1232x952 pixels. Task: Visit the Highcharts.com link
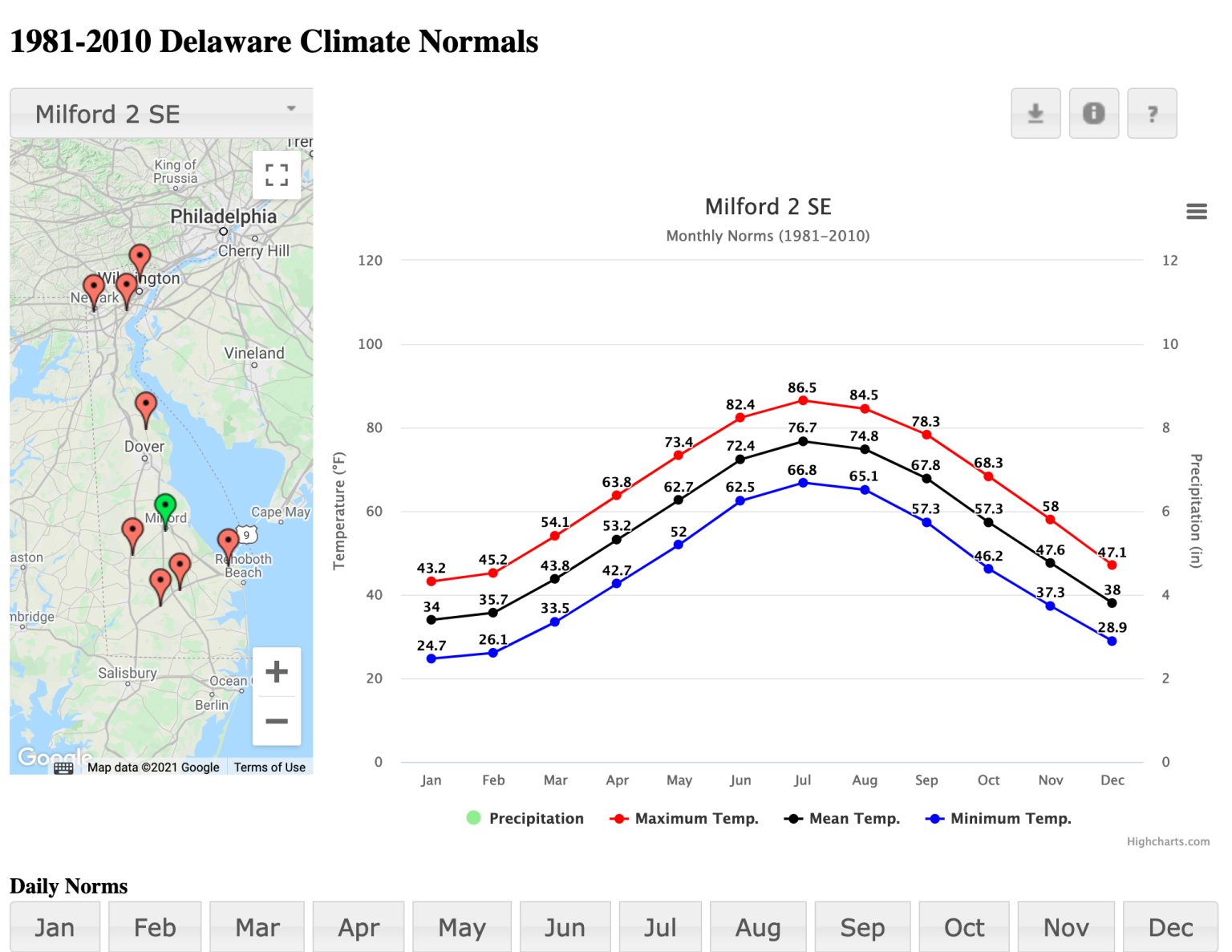[x=1169, y=841]
